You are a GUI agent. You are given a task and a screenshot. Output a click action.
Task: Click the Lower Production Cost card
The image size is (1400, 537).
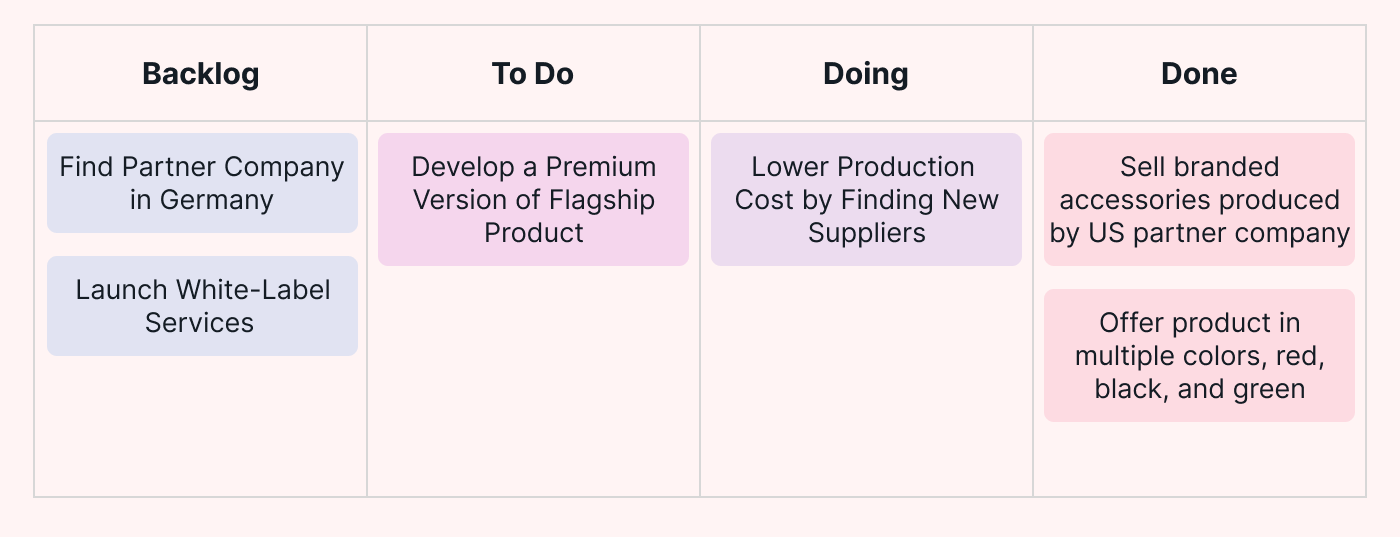pos(866,199)
